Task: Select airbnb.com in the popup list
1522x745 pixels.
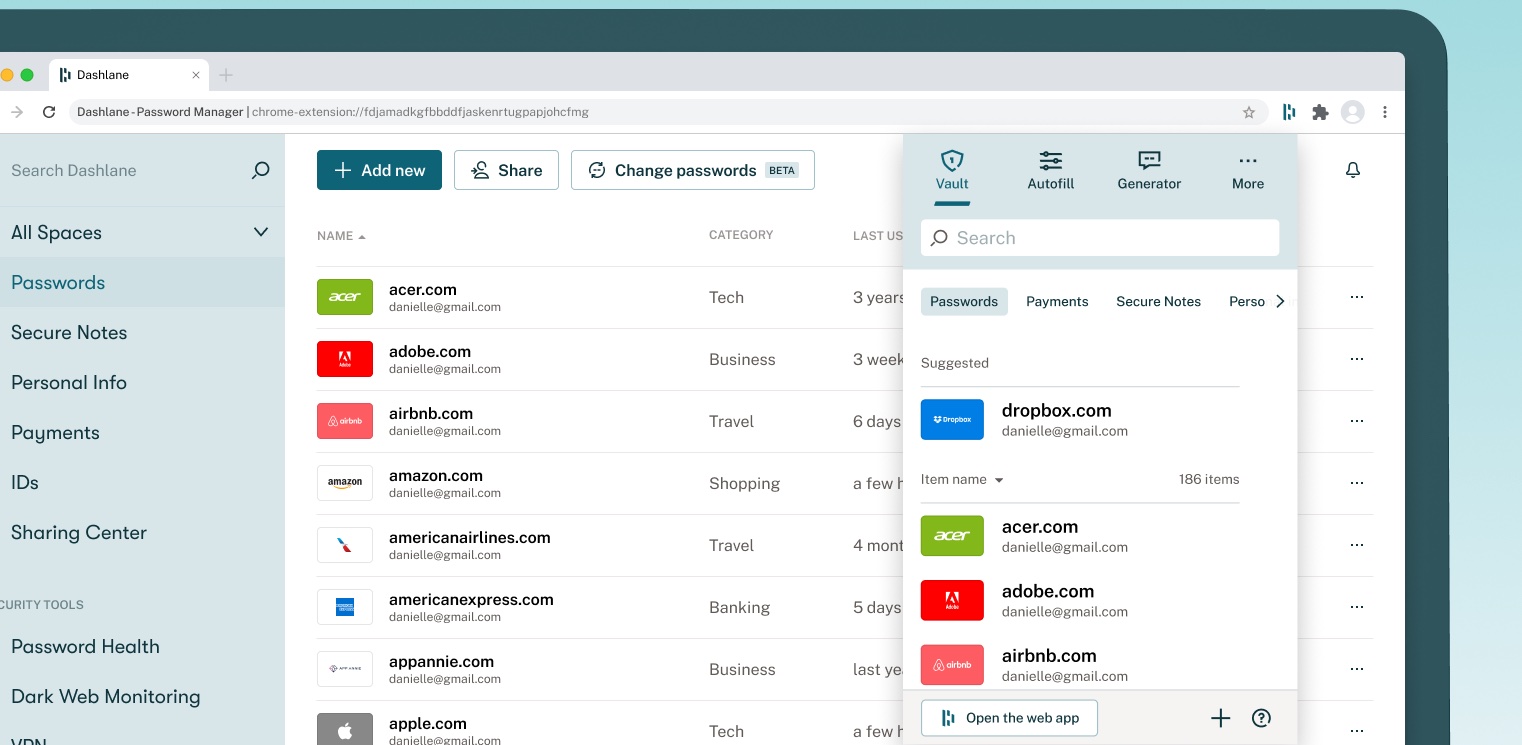Action: click(1080, 665)
